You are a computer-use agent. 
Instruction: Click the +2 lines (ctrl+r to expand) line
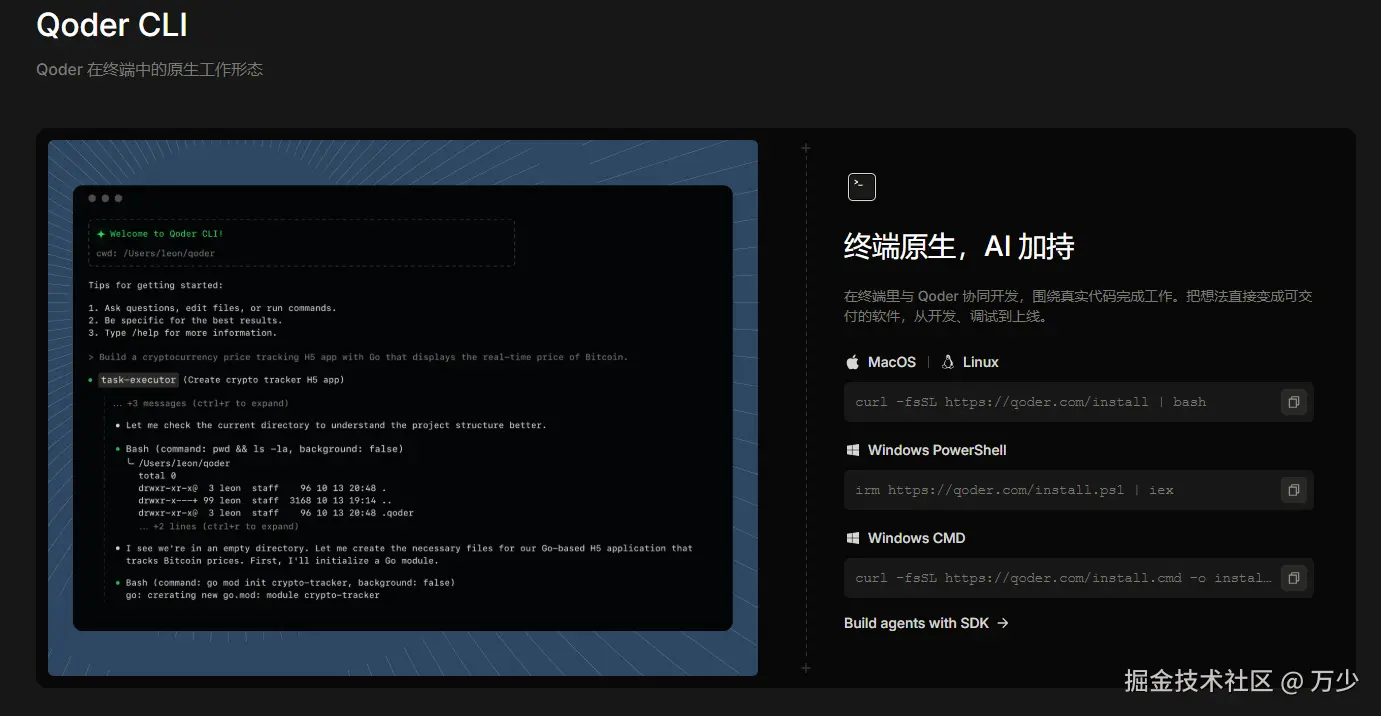(x=218, y=526)
